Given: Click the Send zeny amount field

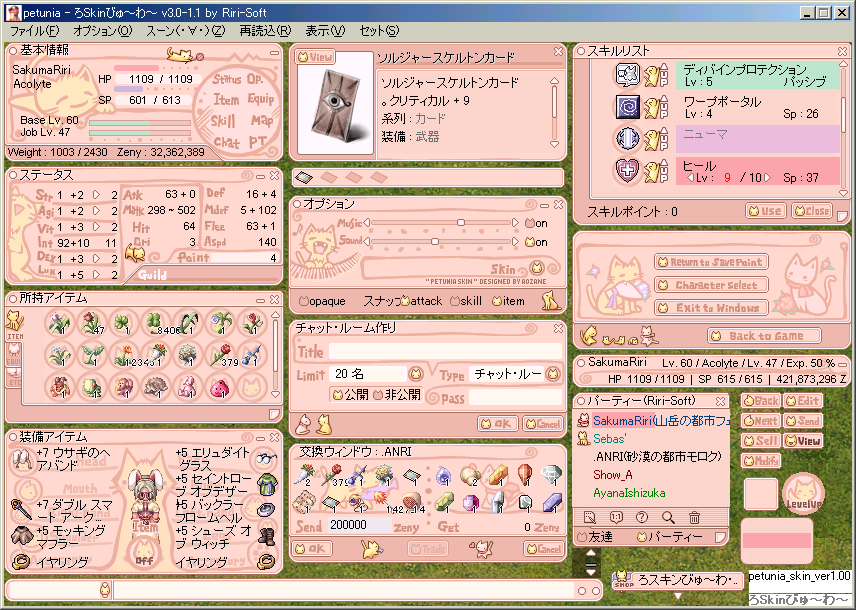Looking at the screenshot, I should pyautogui.click(x=359, y=525).
